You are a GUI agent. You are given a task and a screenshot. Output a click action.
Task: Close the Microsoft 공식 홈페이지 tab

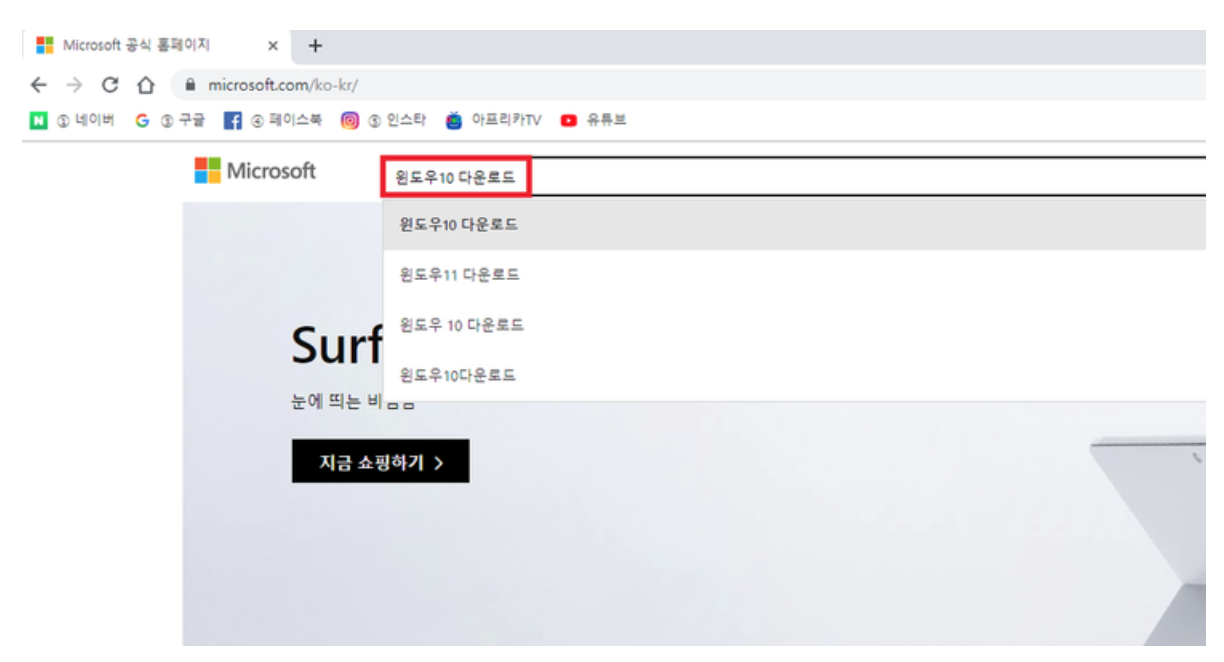pos(273,46)
